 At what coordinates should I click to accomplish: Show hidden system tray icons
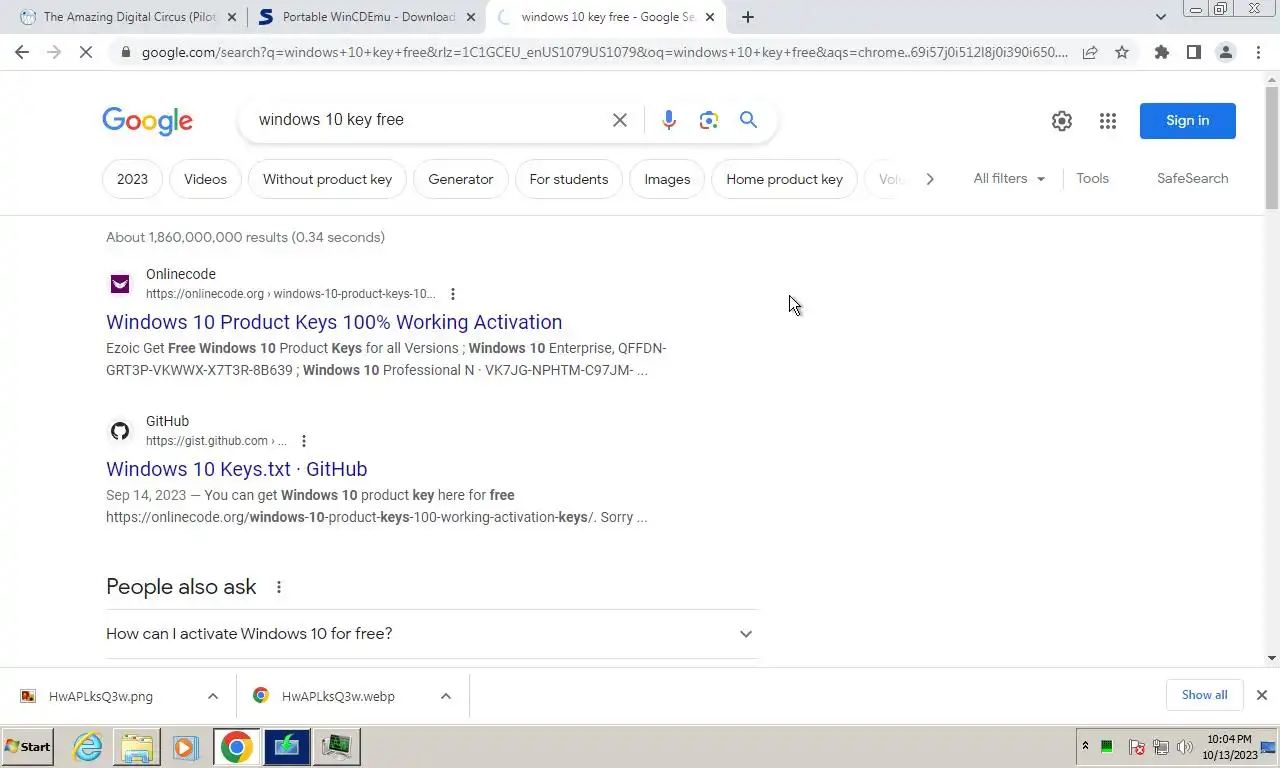pyautogui.click(x=1085, y=747)
